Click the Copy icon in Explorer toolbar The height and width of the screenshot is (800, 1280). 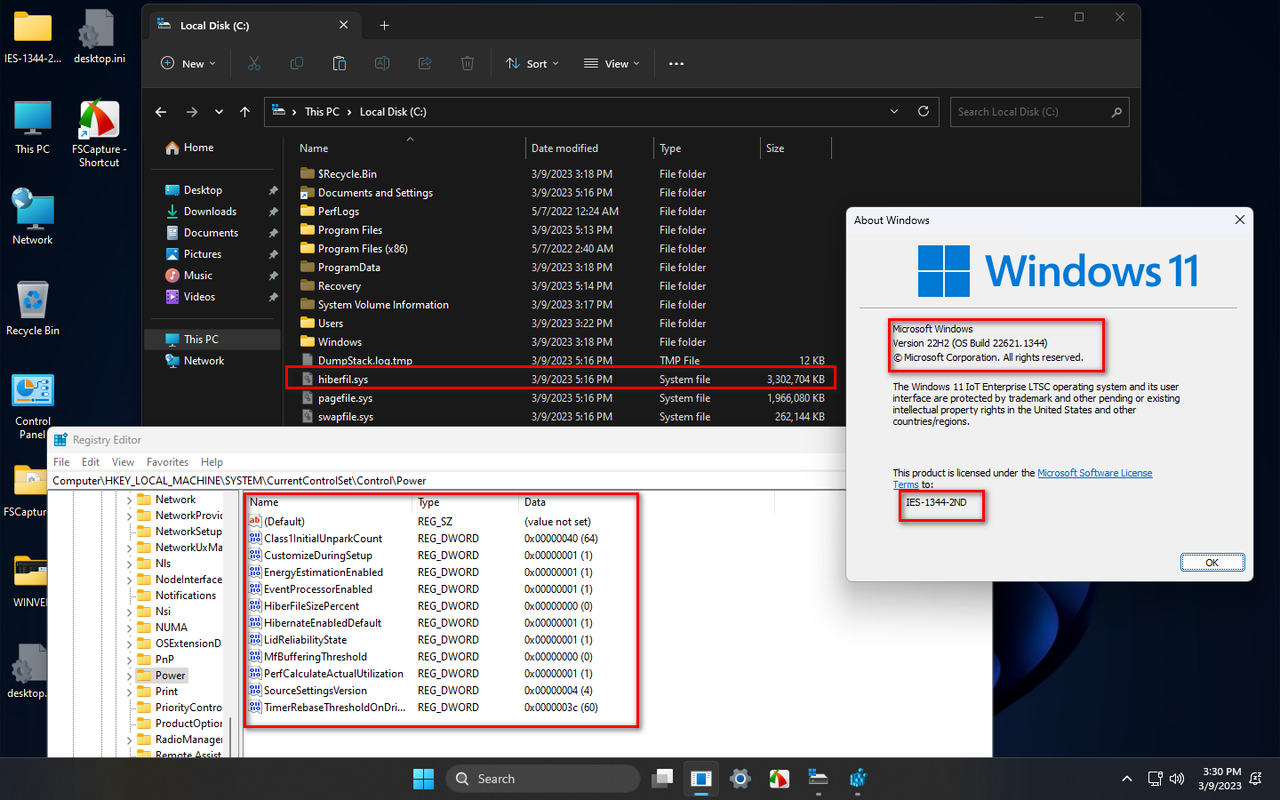(297, 63)
